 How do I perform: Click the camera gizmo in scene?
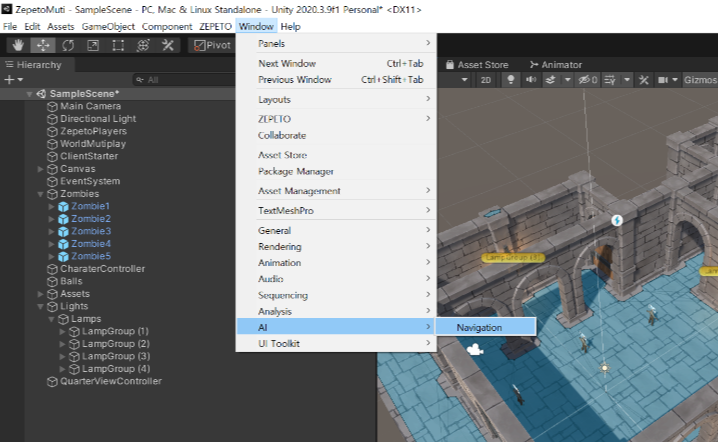475,349
